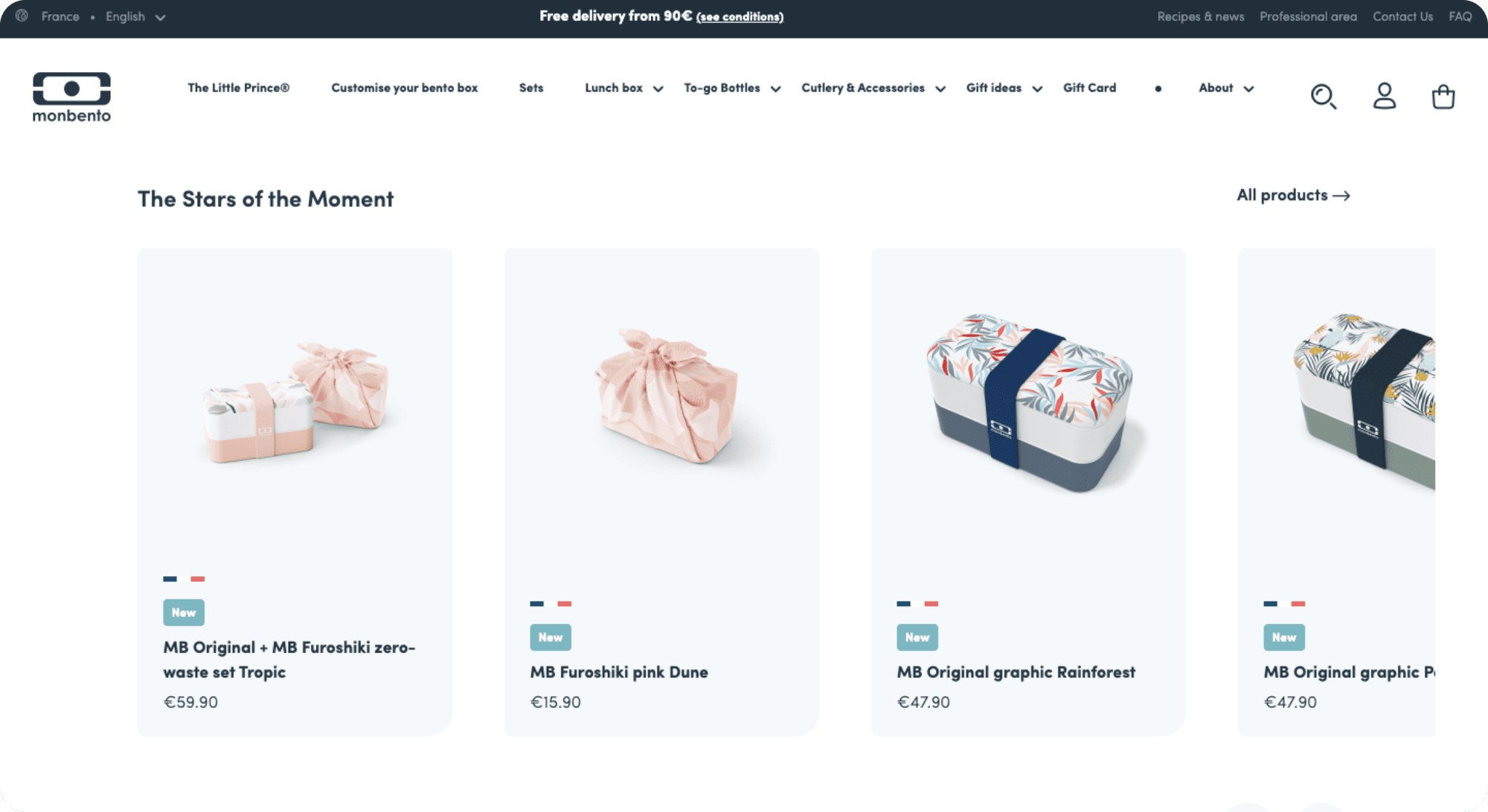This screenshot has width=1488, height=812.
Task: Click the see conditions link in banner
Action: [741, 17]
